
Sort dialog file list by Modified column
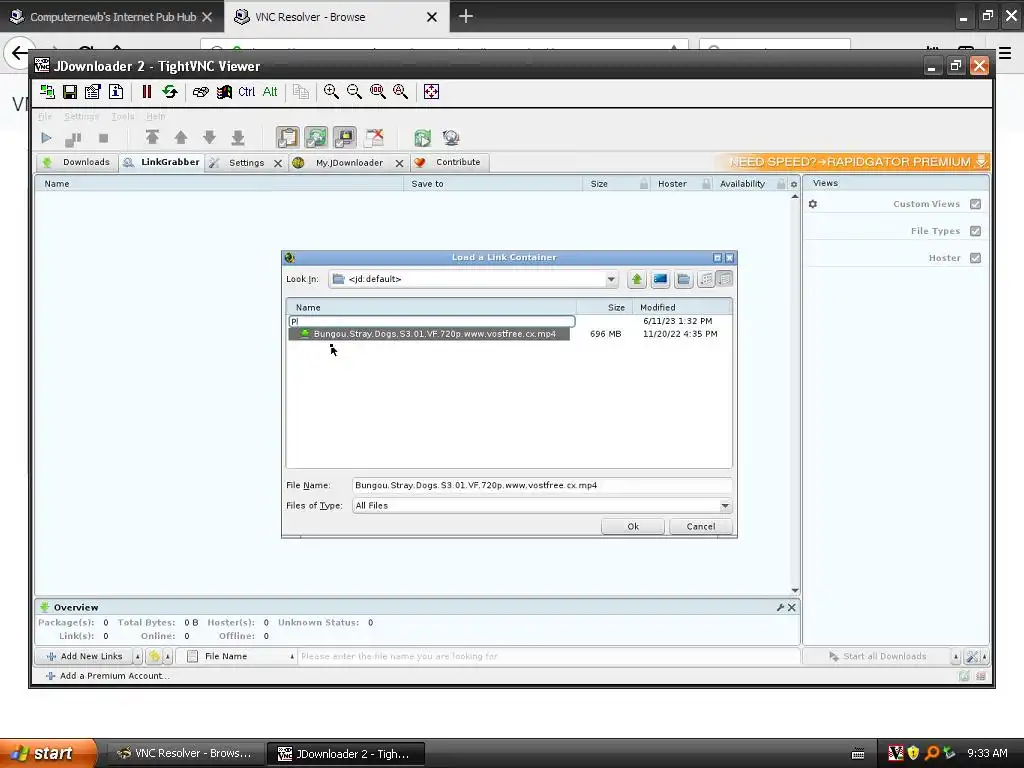[x=682, y=307]
